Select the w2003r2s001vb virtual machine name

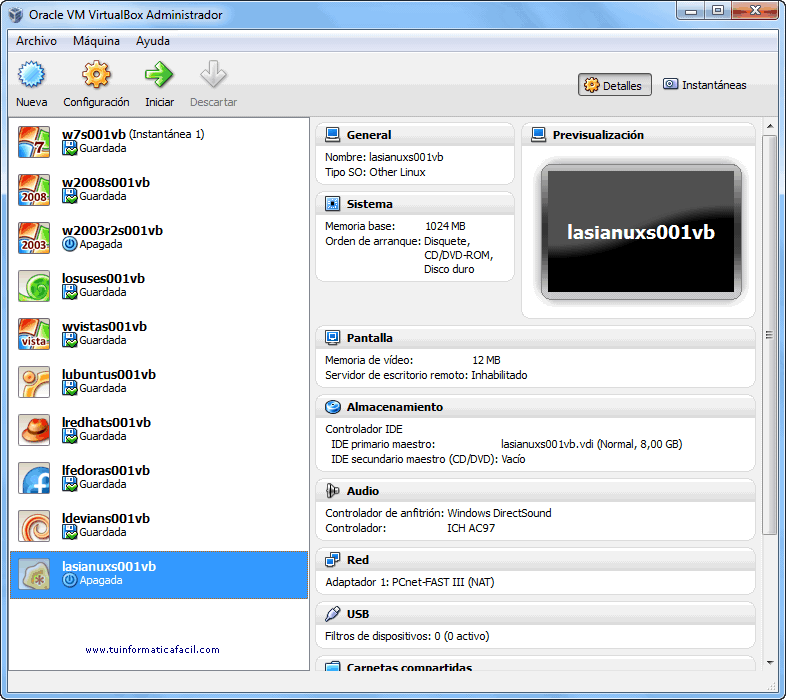pos(112,231)
